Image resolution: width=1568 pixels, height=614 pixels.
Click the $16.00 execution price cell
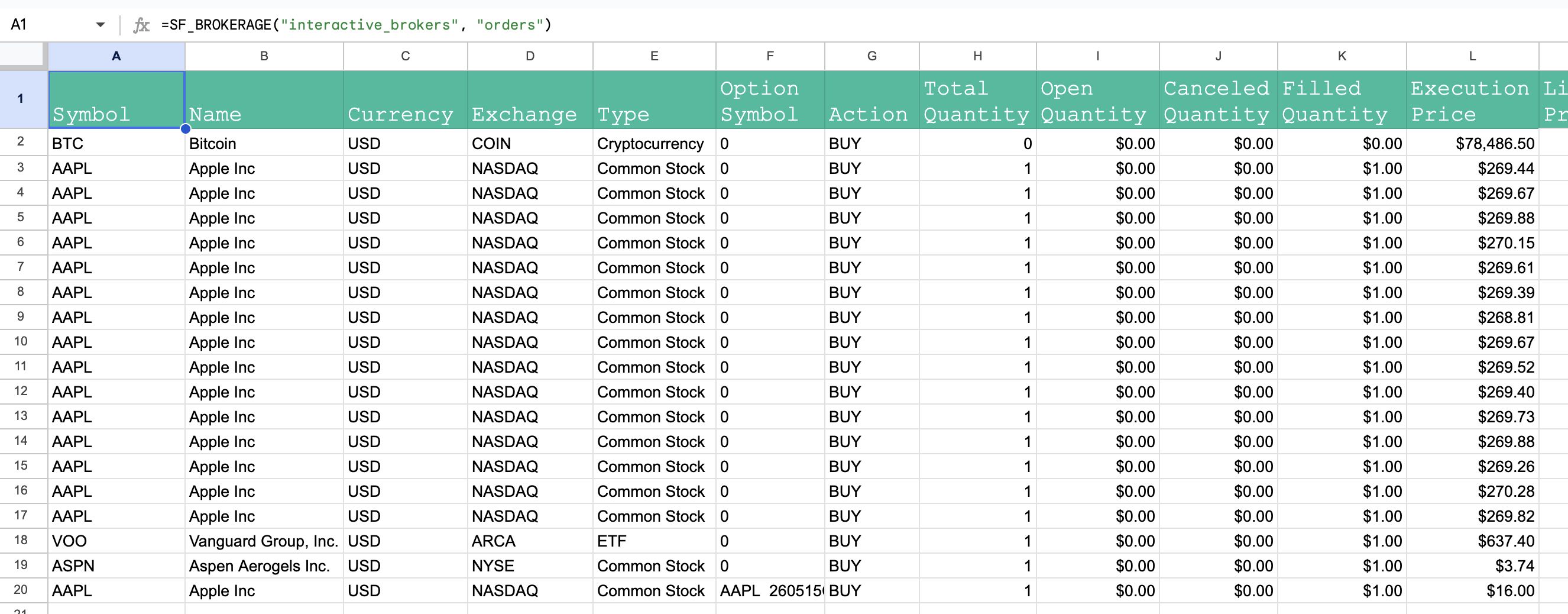[1472, 591]
